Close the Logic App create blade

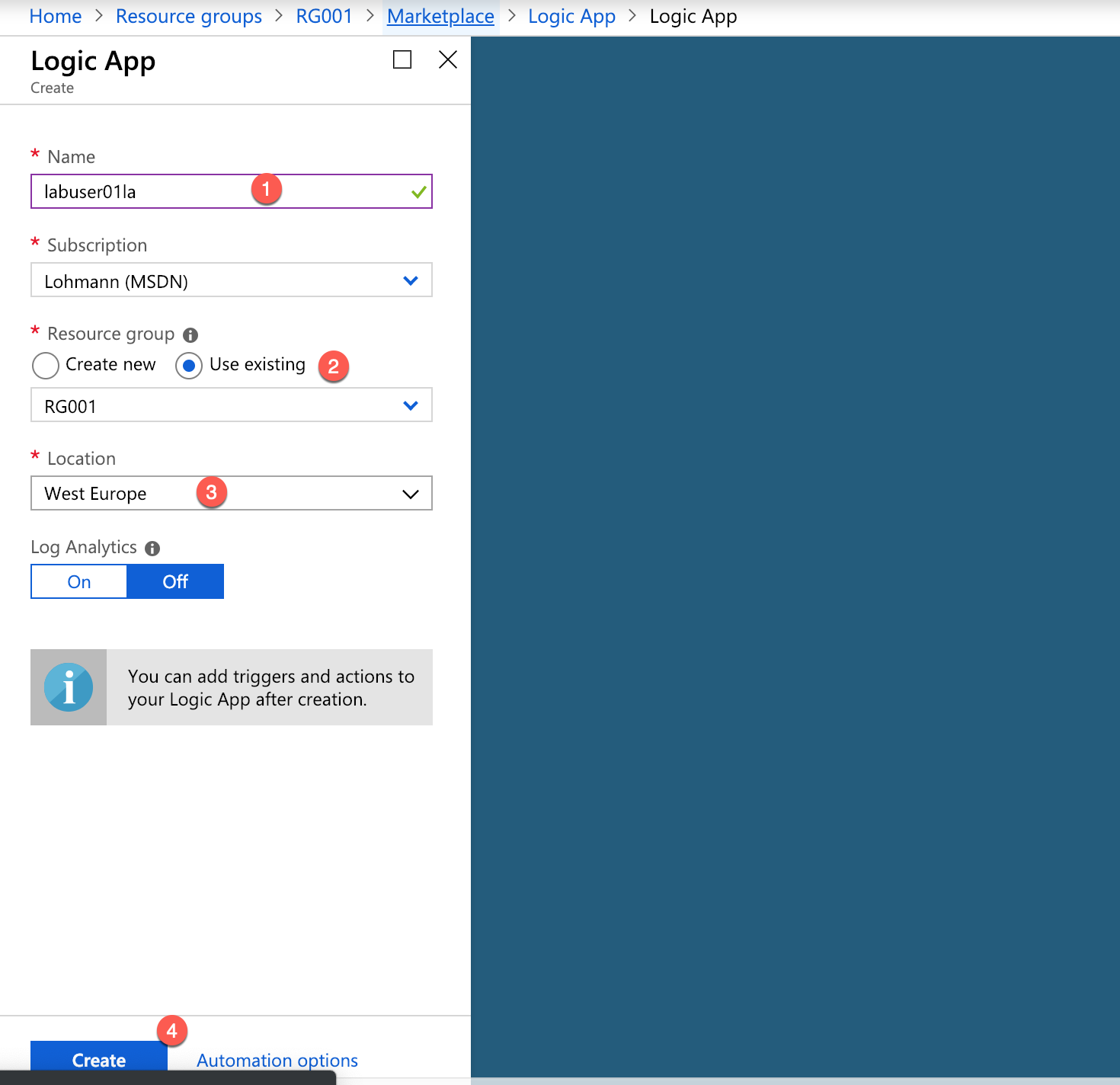click(448, 59)
